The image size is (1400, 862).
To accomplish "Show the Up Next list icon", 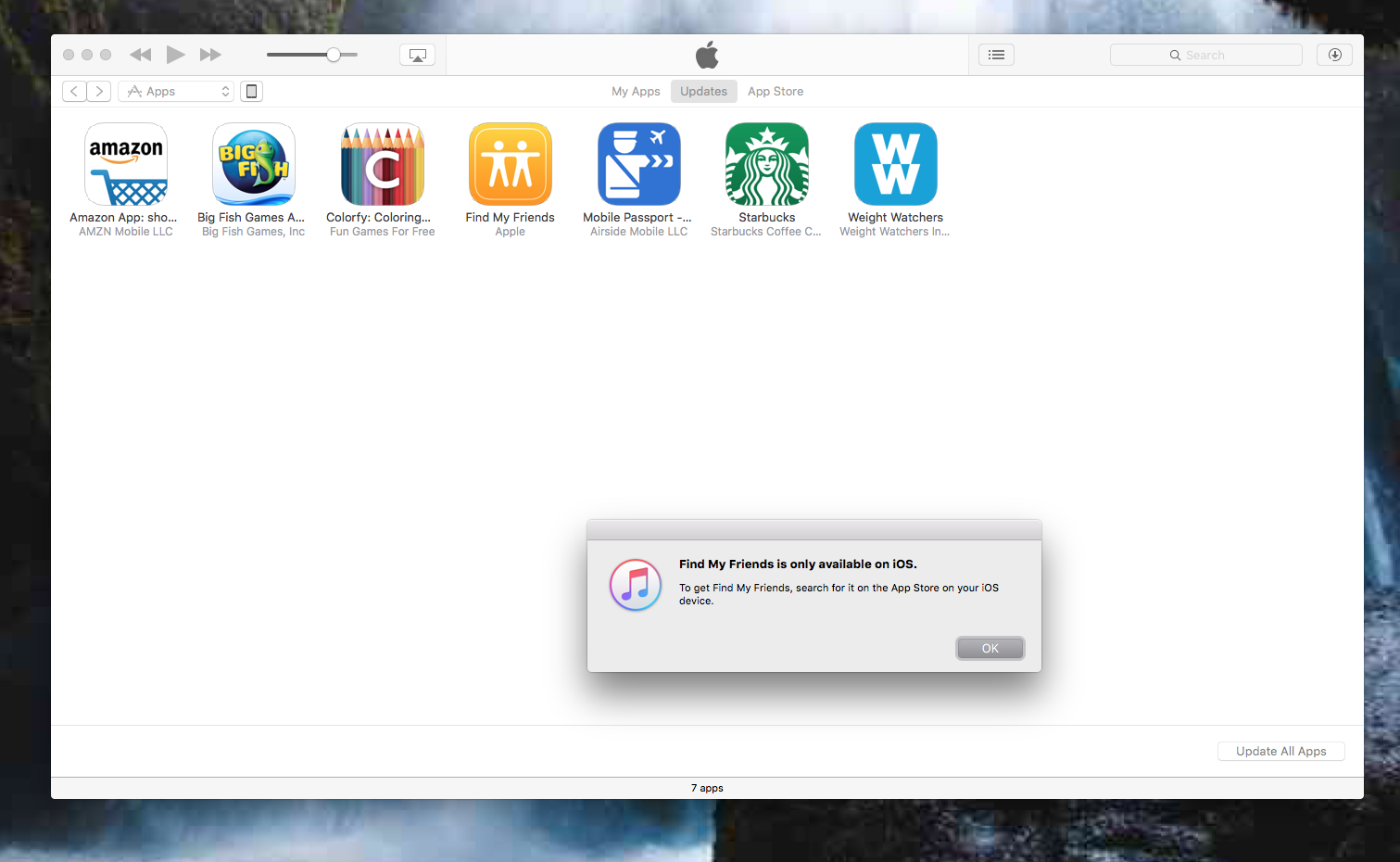I will [996, 55].
